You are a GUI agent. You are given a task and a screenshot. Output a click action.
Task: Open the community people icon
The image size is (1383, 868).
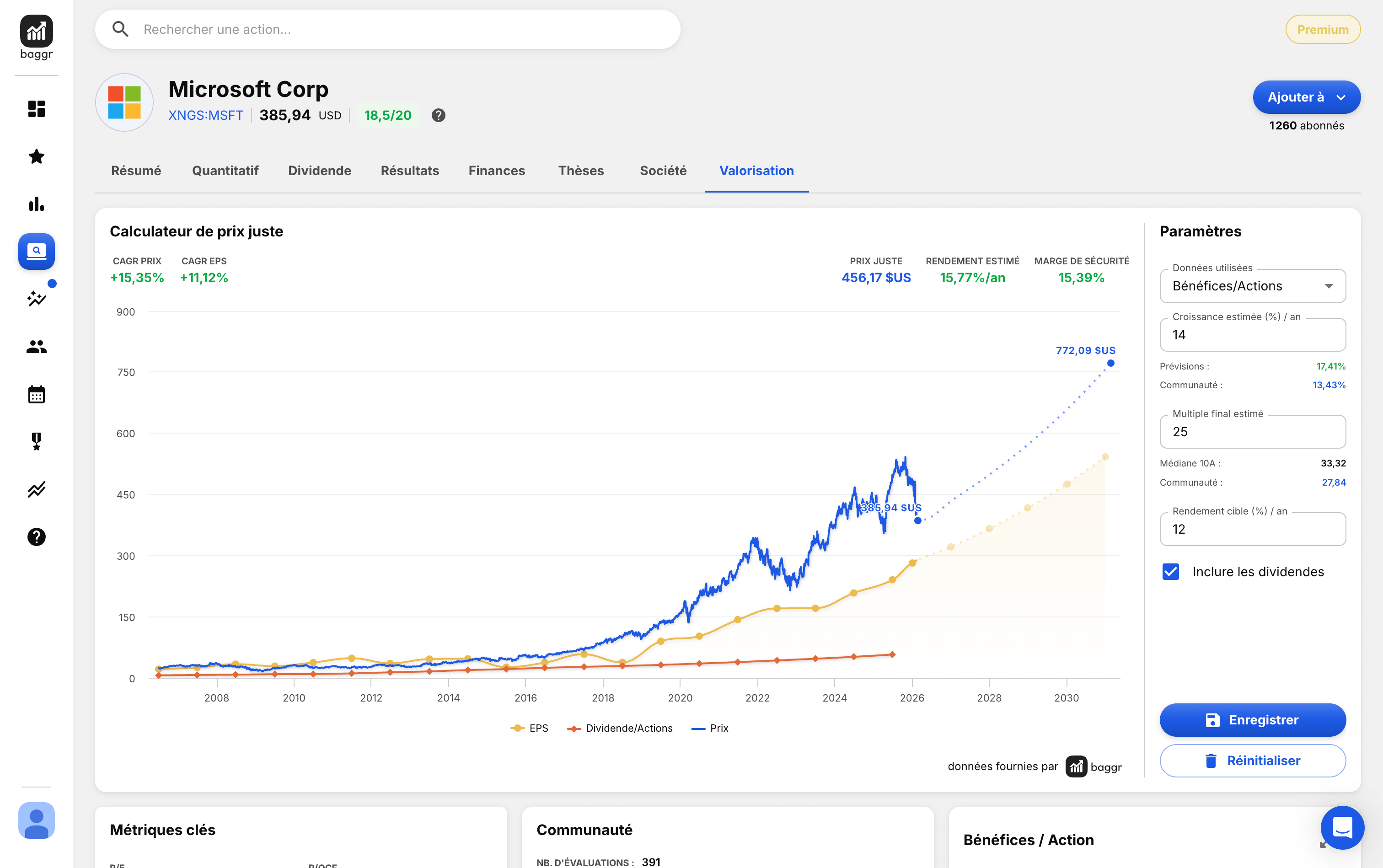coord(36,347)
